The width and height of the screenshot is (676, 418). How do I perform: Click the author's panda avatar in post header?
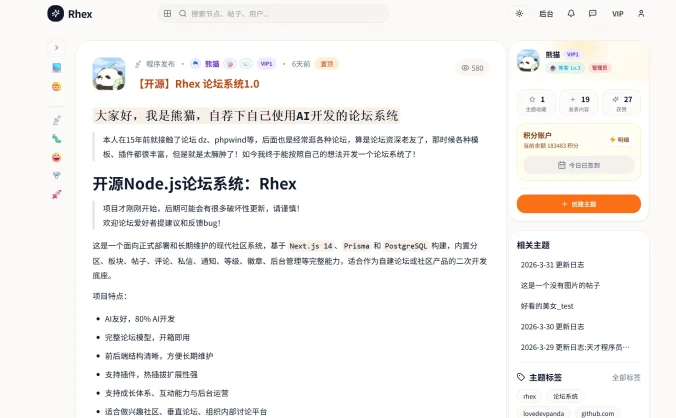click(x=109, y=74)
